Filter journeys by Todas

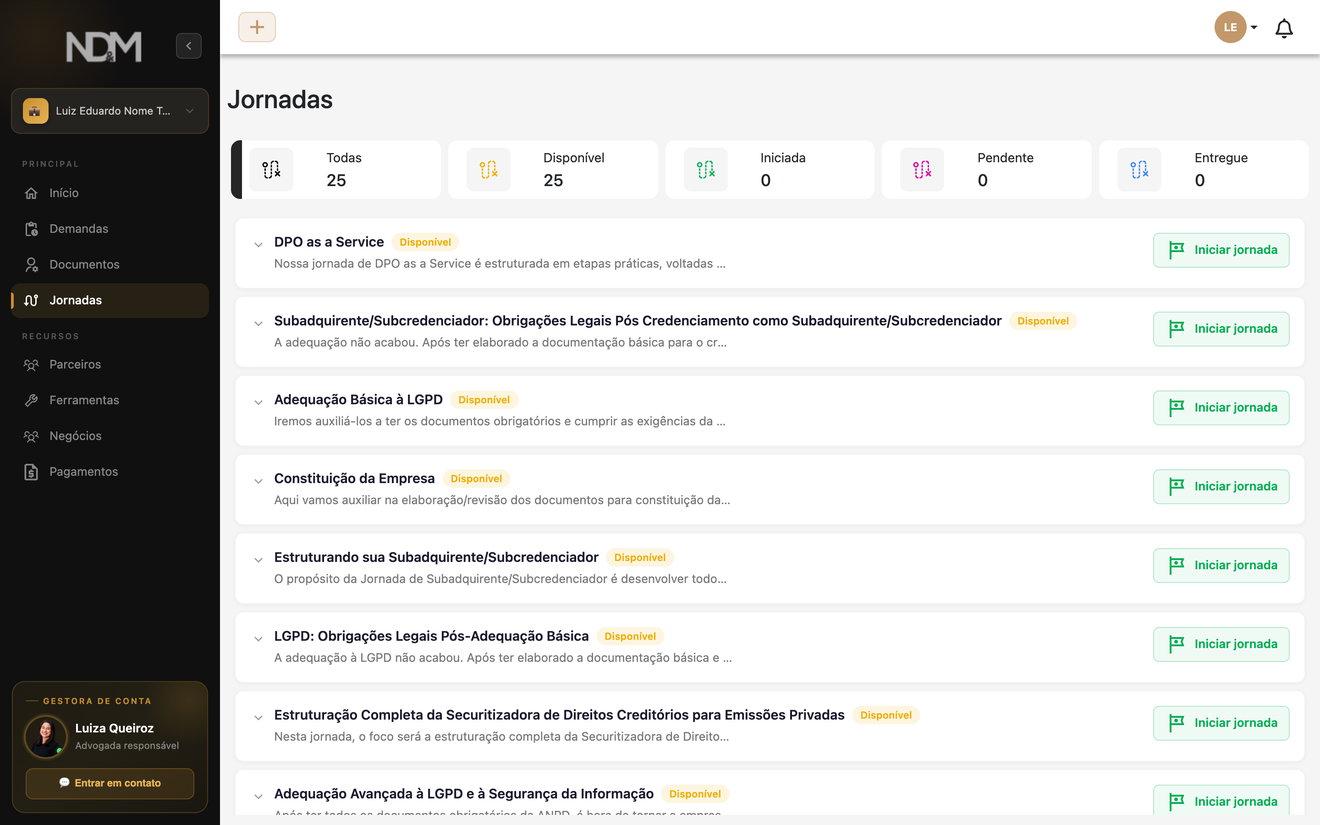coord(336,169)
